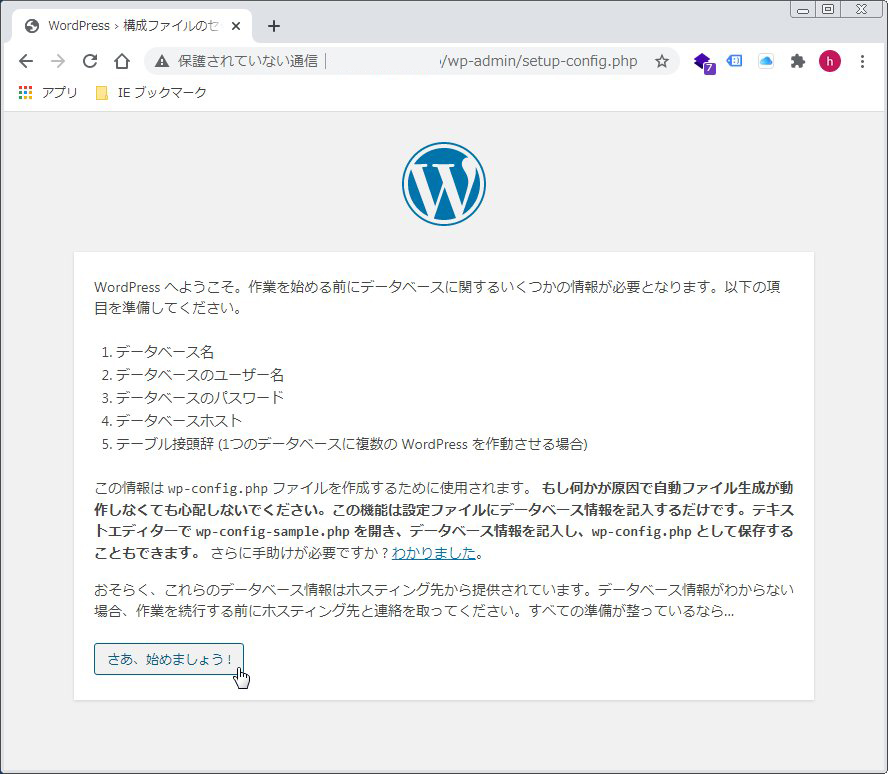Click the browser forward arrow
The image size is (888, 774).
(58, 61)
